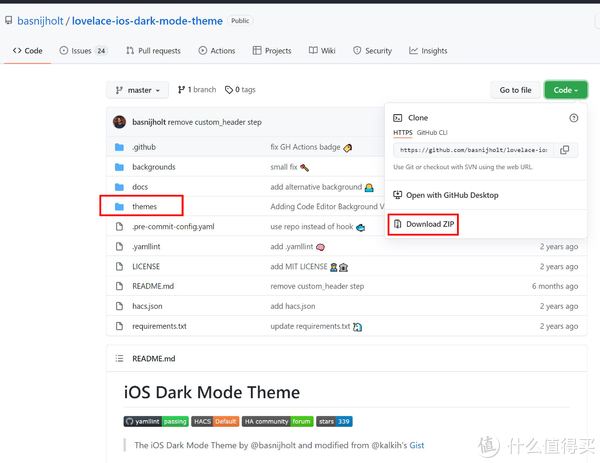Open the .pre-commit-config.yaml file
This screenshot has width=600, height=463.
(x=173, y=227)
